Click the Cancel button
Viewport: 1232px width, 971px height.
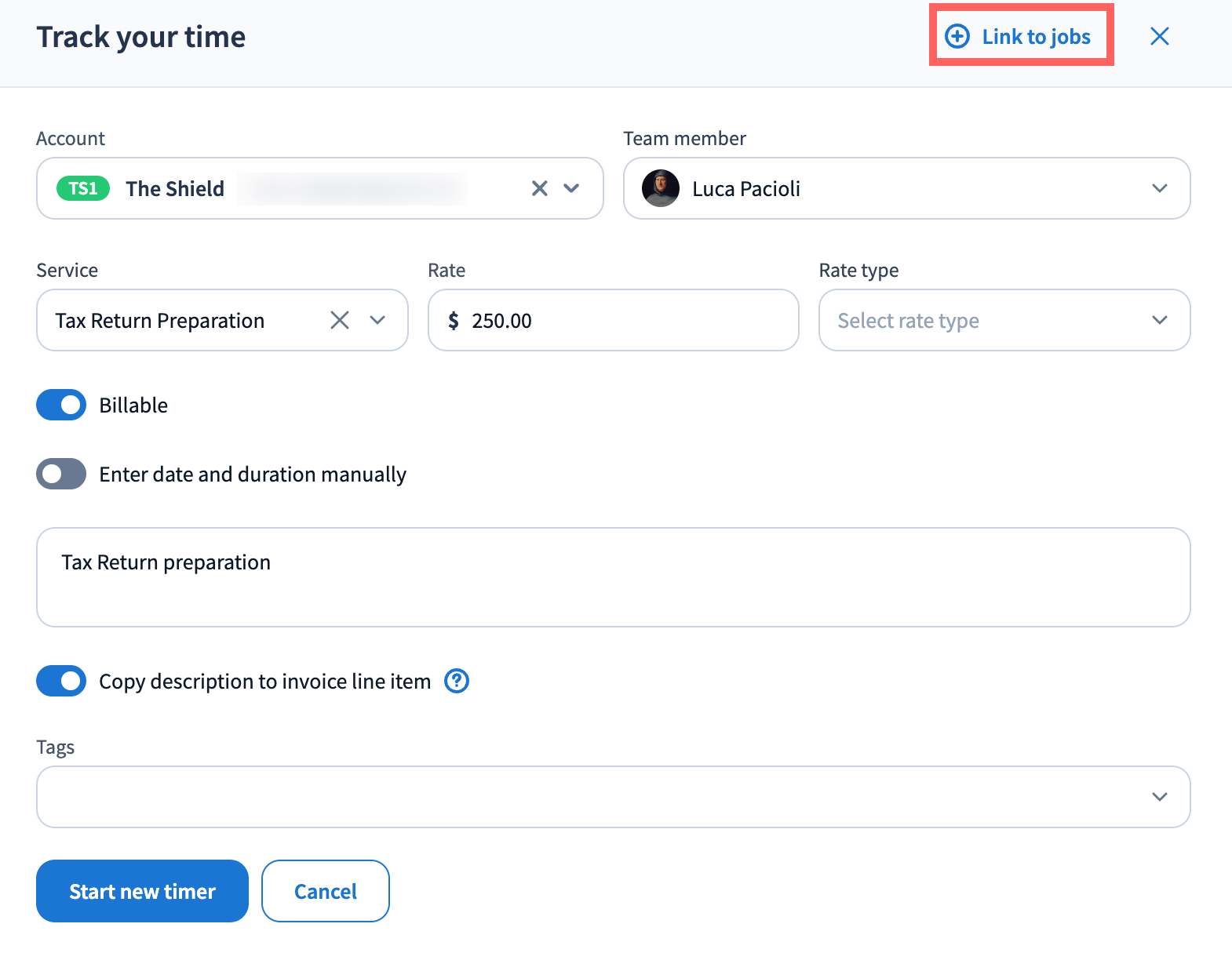(x=325, y=891)
